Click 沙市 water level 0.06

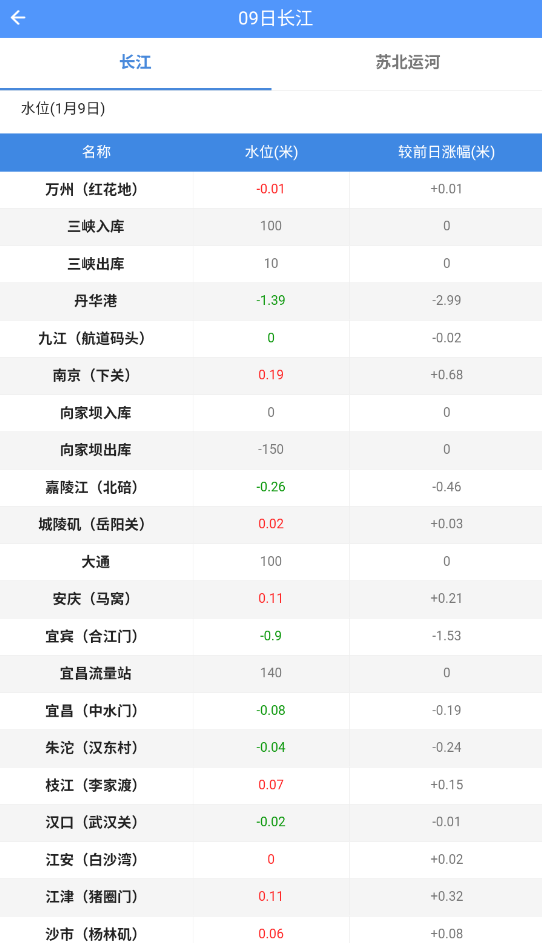pos(271,933)
